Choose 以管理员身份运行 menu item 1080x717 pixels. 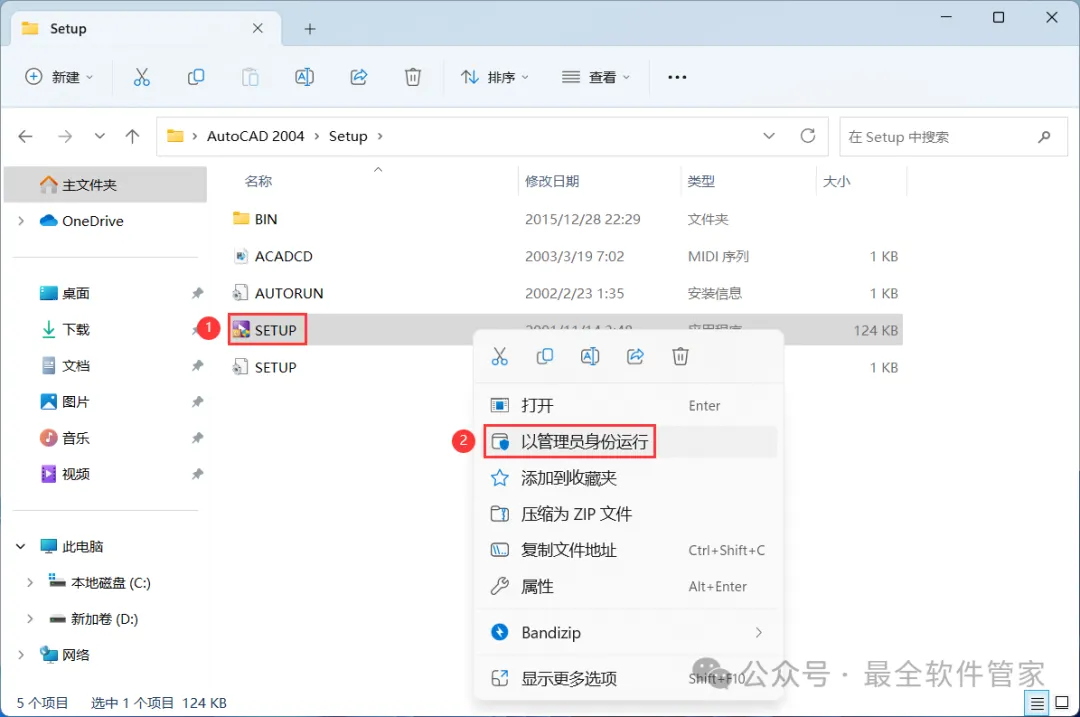[631, 441]
